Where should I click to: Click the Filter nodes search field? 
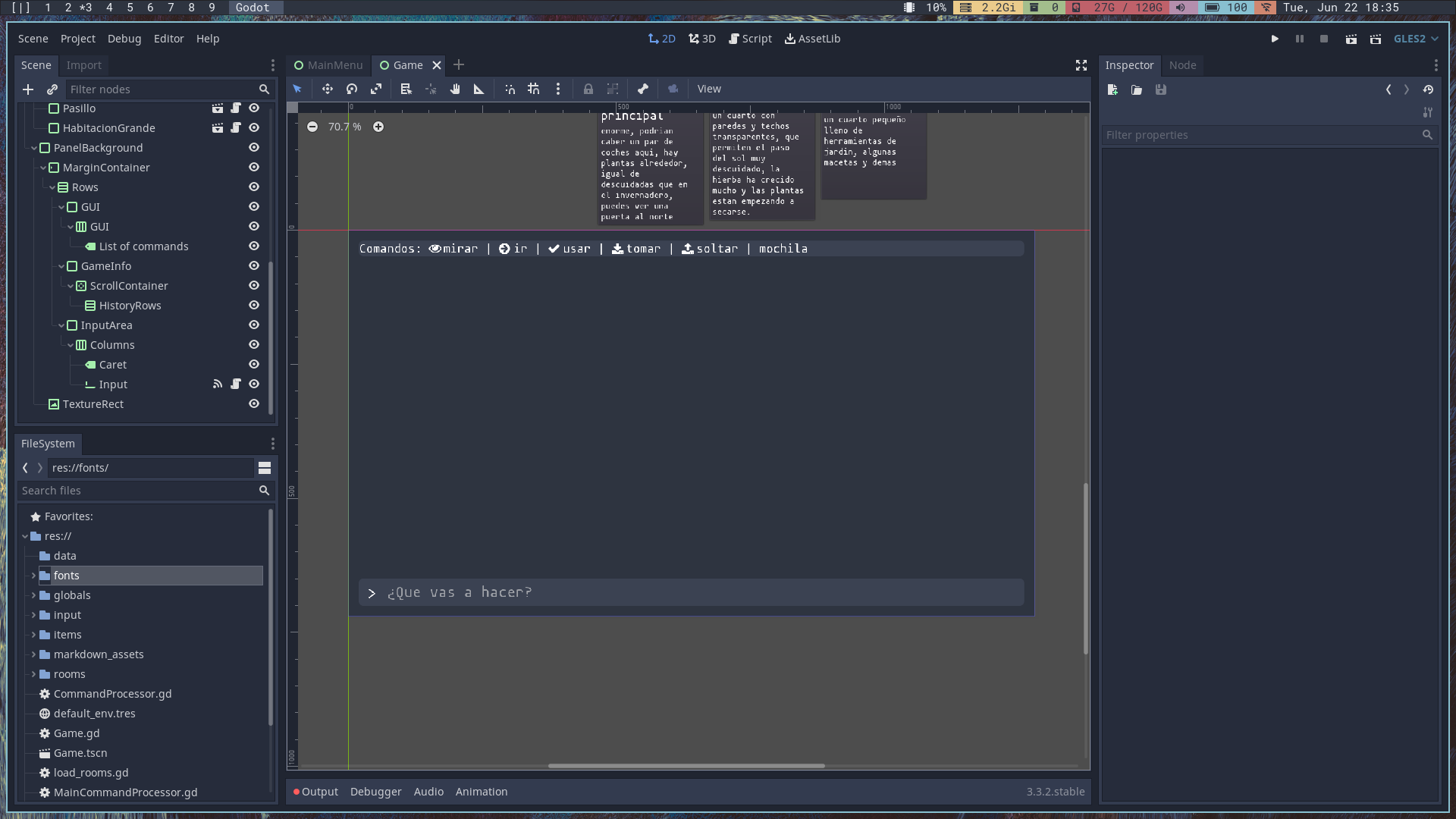(x=161, y=89)
